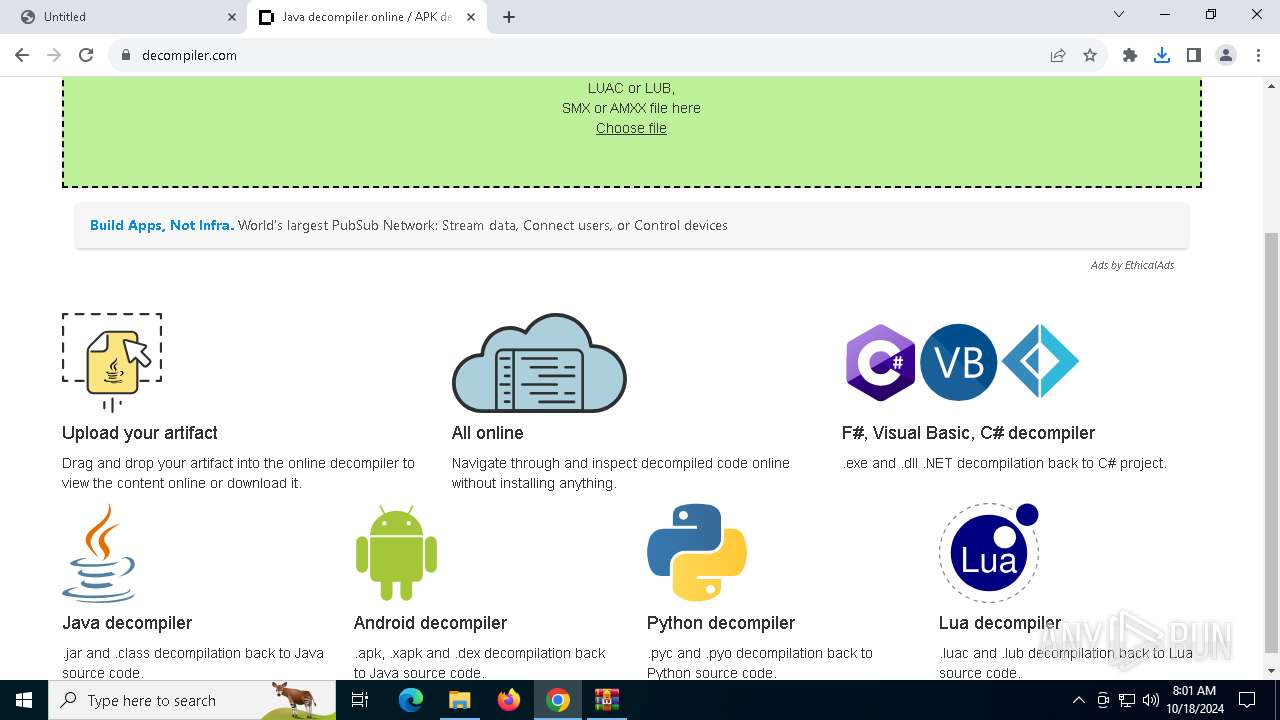The width and height of the screenshot is (1280, 720).
Task: Click the site info lock icon
Action: point(125,55)
